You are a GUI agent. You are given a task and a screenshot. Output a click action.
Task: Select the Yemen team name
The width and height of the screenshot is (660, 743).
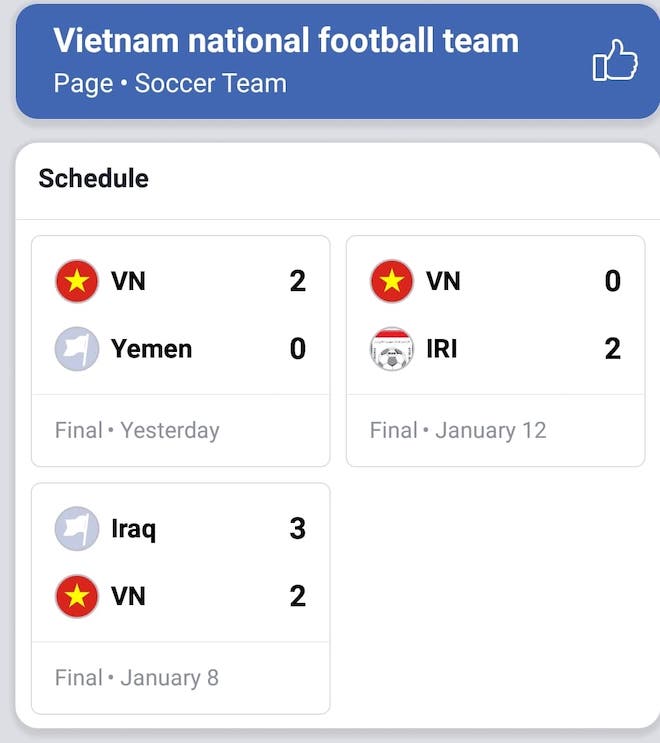[151, 349]
